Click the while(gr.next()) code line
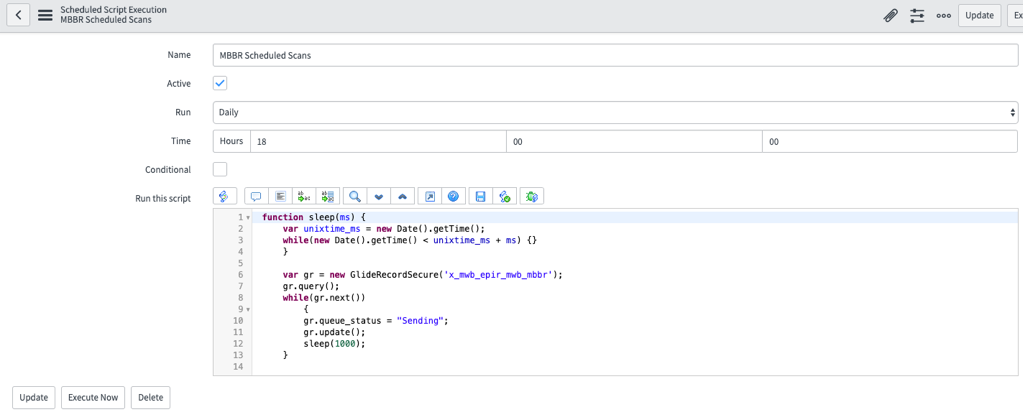The height and width of the screenshot is (413, 1023). pyautogui.click(x=324, y=298)
